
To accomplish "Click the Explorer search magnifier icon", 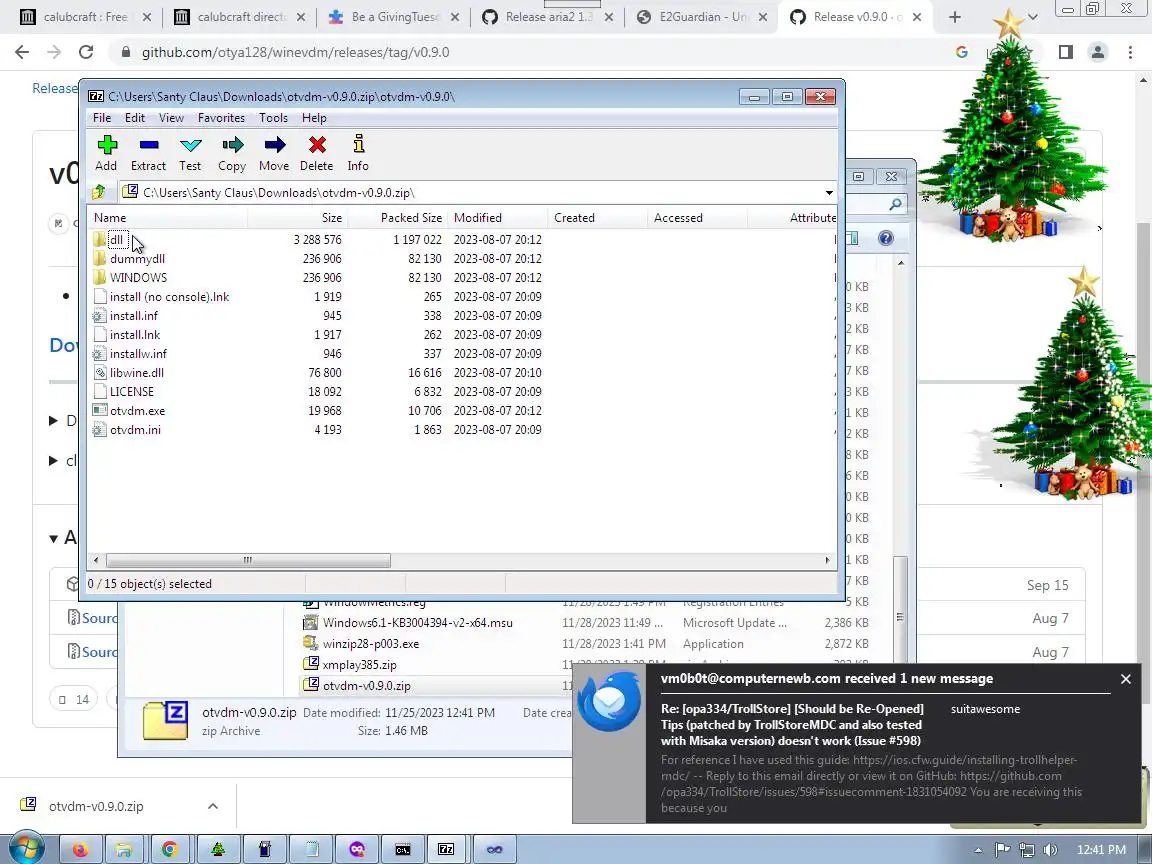I will 895,204.
